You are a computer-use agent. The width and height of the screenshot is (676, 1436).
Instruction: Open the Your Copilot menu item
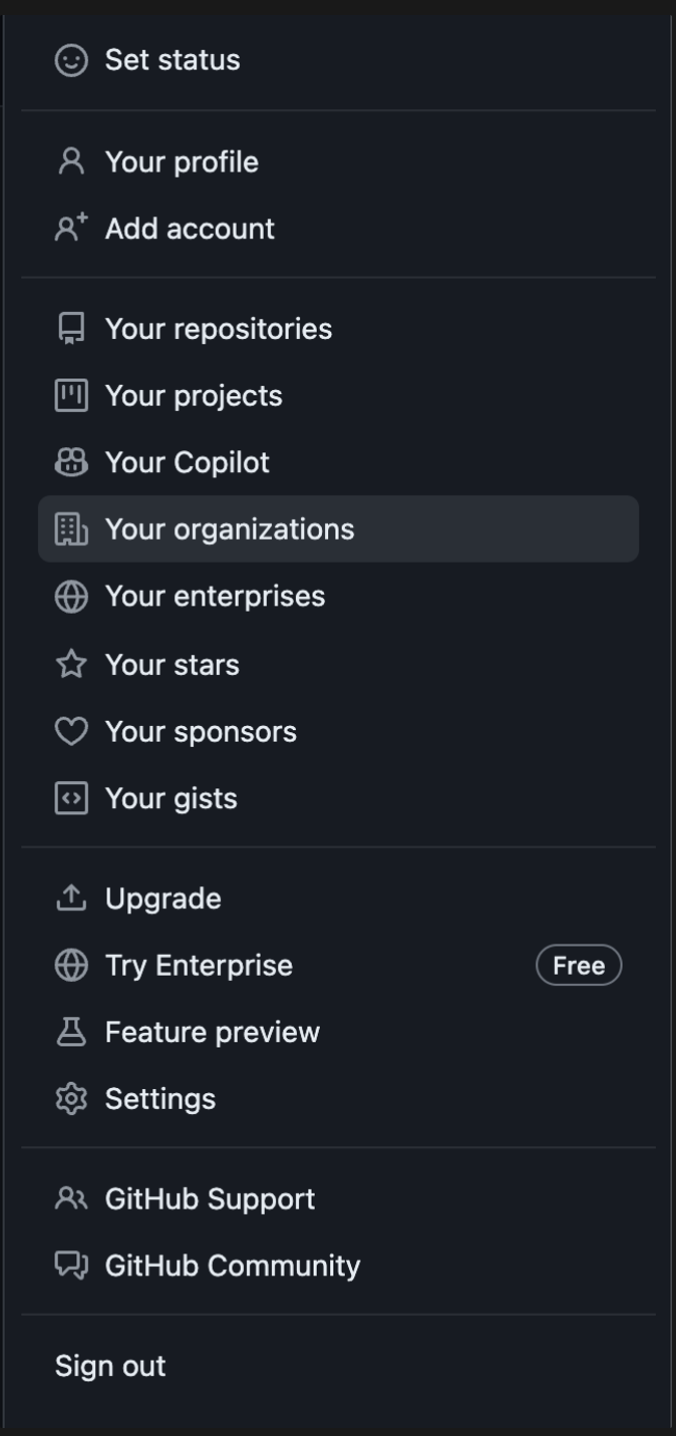click(187, 463)
